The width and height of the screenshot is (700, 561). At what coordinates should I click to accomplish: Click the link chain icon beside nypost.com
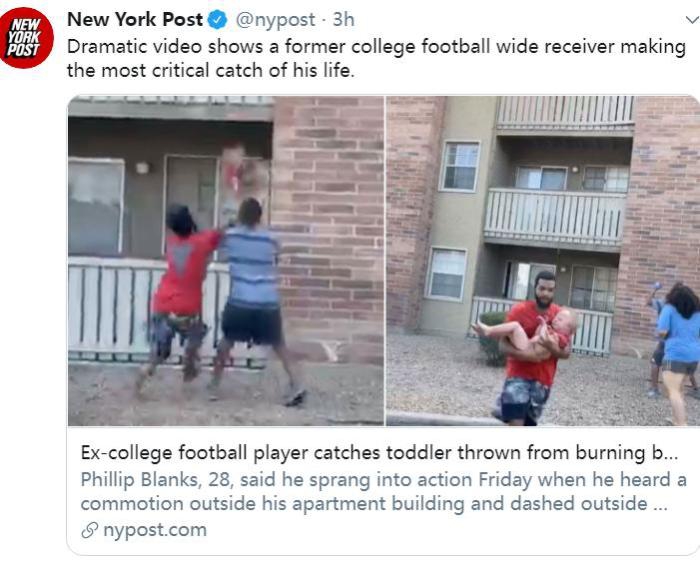coord(89,530)
